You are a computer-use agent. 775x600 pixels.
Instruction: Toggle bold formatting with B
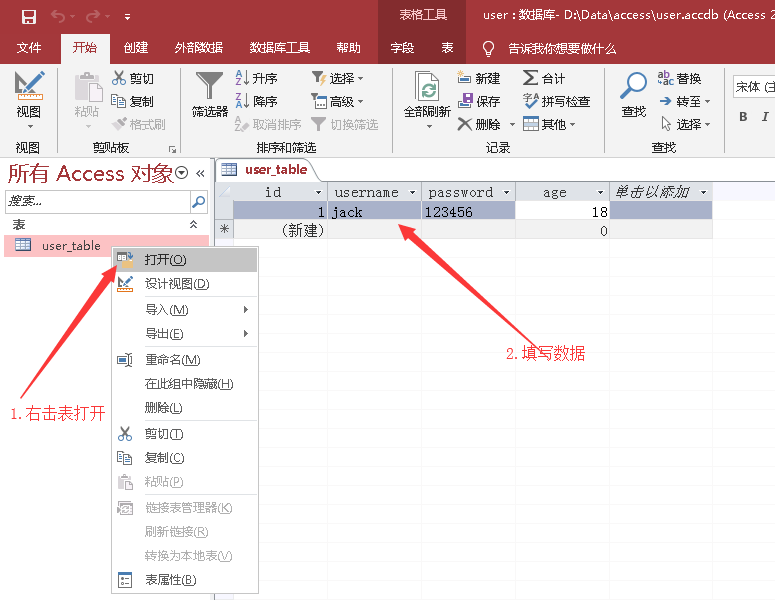[743, 117]
